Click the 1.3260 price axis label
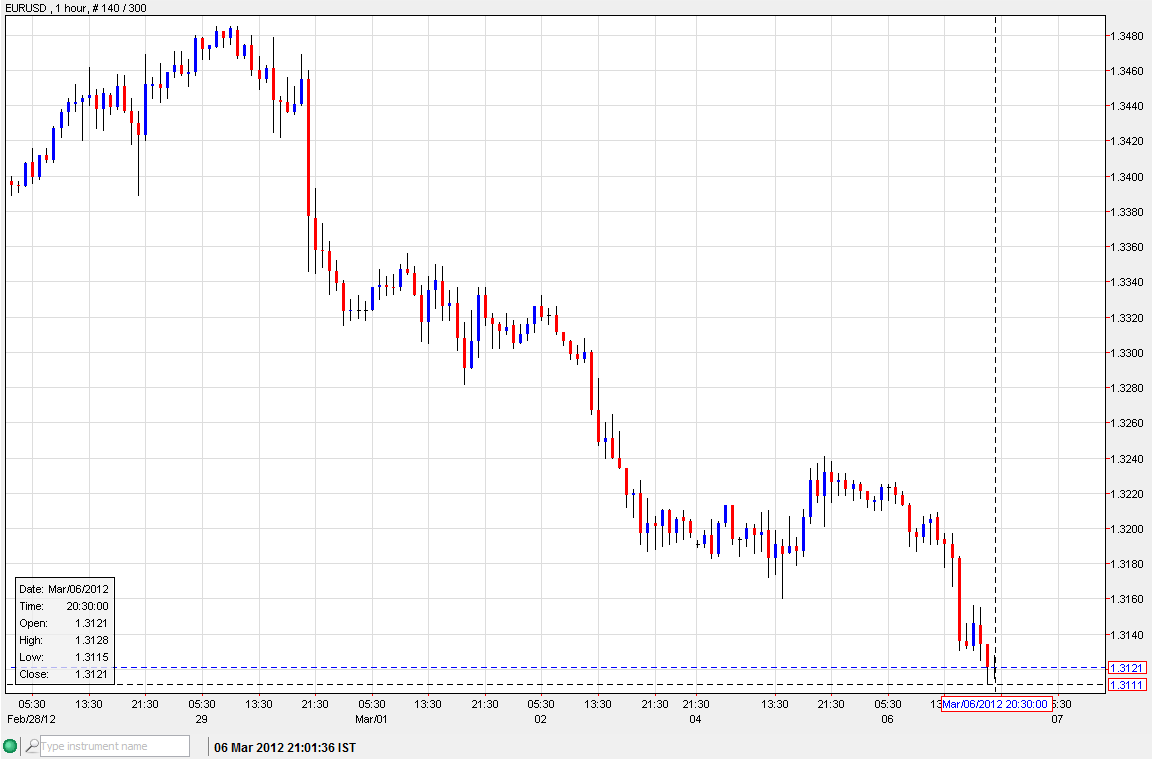The image size is (1152, 759). pos(1127,423)
